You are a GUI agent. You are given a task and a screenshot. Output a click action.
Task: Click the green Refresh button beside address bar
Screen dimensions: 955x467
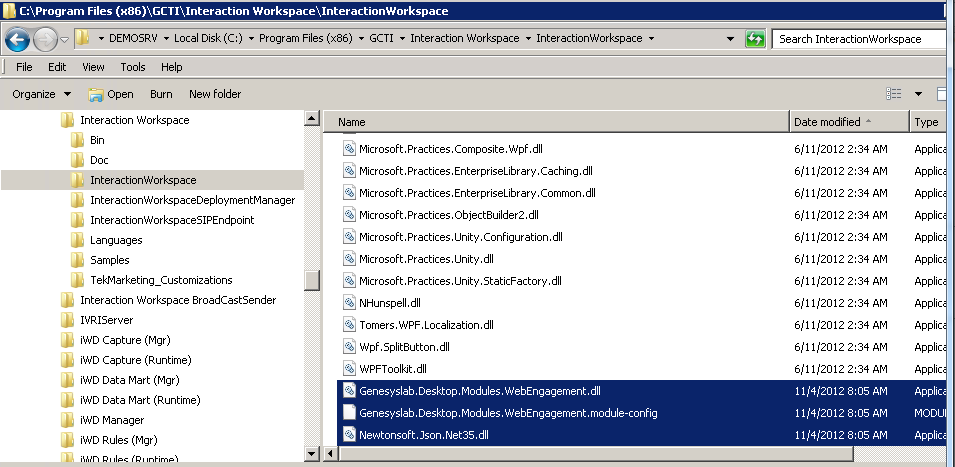[756, 39]
